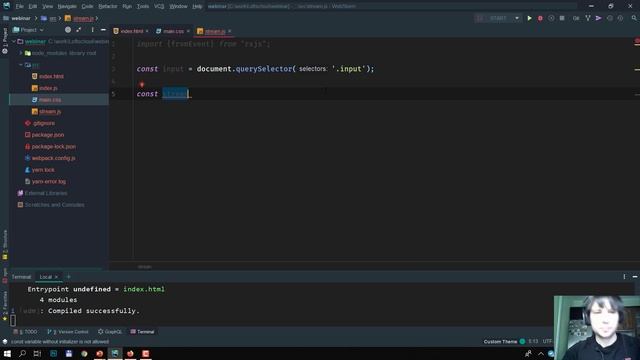Click the Chrome taskbar icon
The height and width of the screenshot is (360, 640).
pos(84,353)
